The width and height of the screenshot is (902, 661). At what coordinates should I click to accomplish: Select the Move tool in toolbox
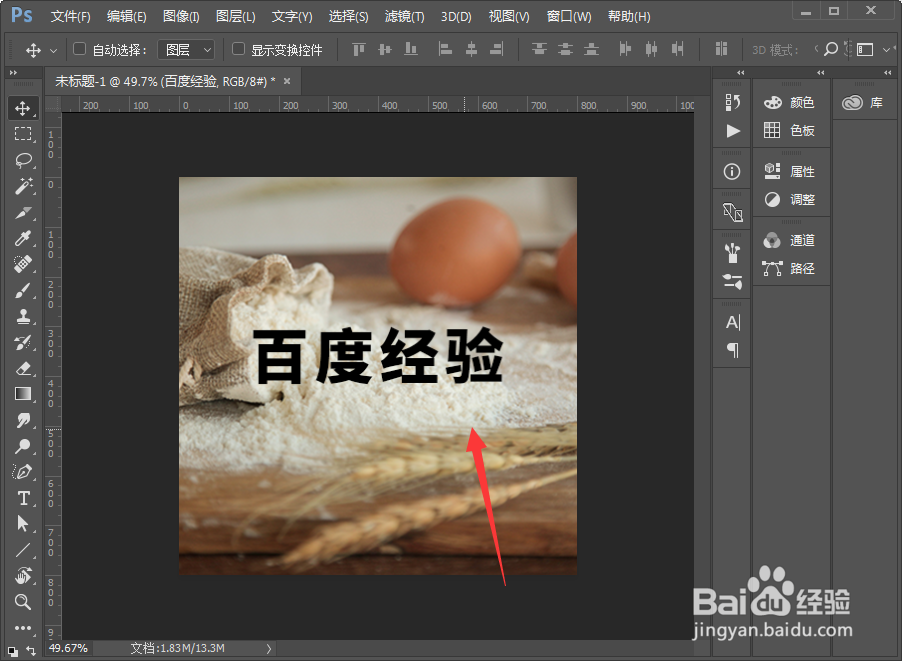click(23, 108)
